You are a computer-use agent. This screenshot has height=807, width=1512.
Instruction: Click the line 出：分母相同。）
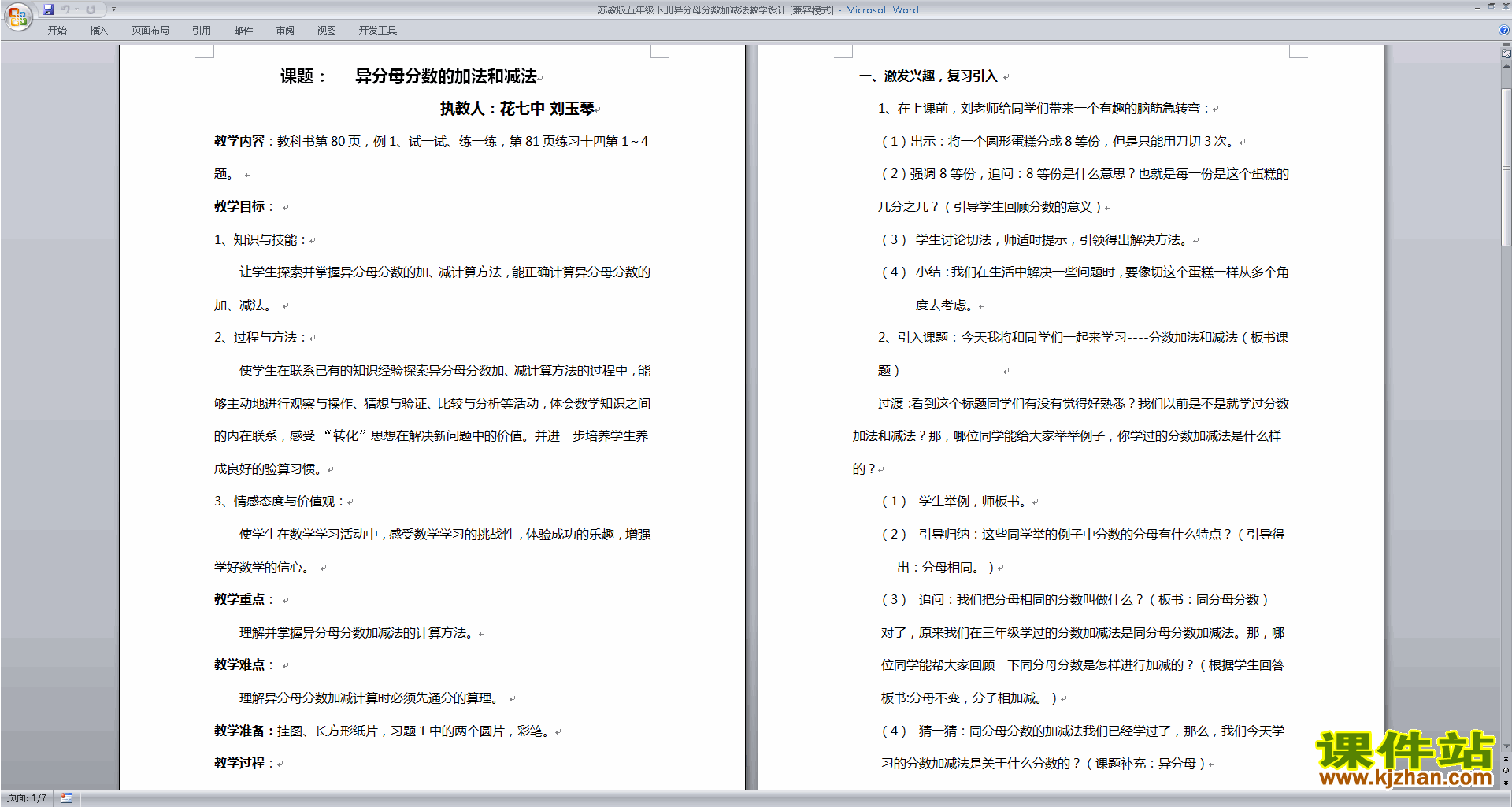pyautogui.click(x=947, y=567)
